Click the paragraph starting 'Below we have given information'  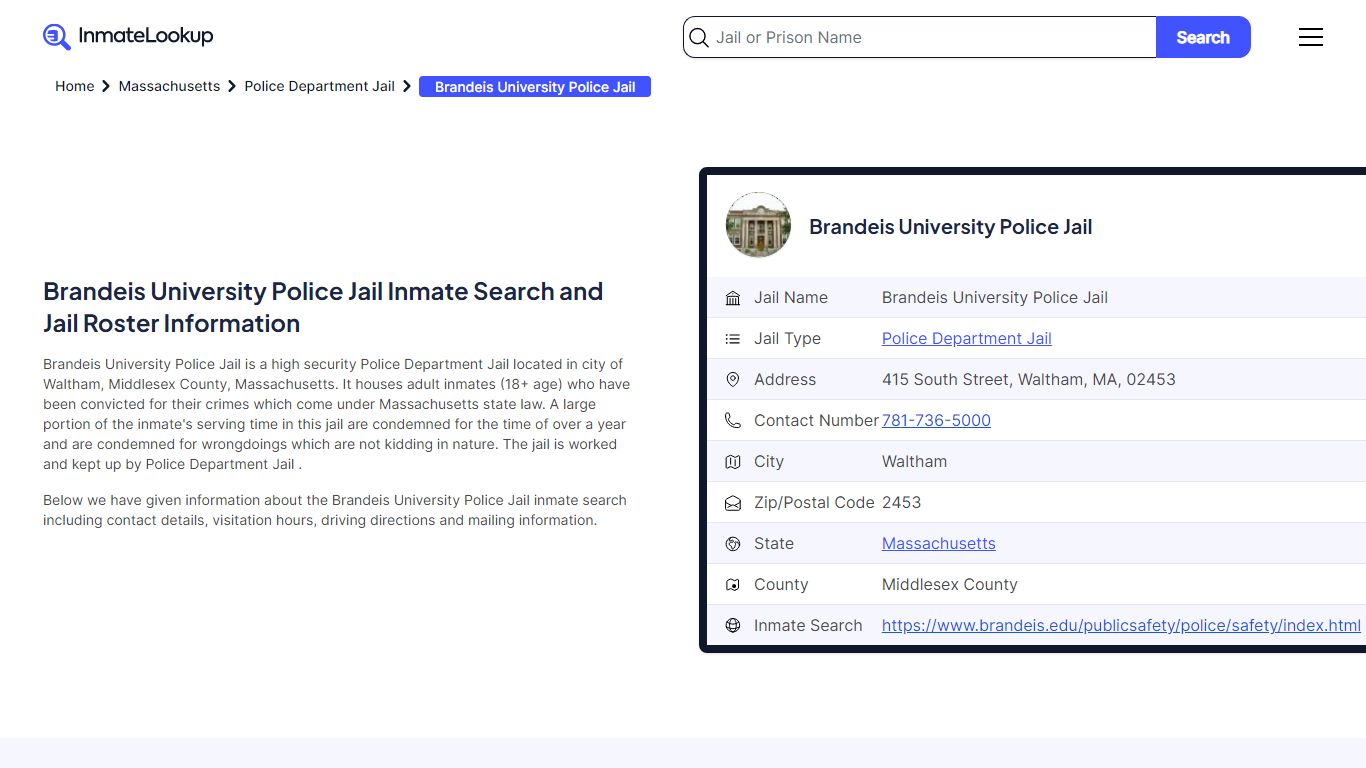tap(335, 510)
